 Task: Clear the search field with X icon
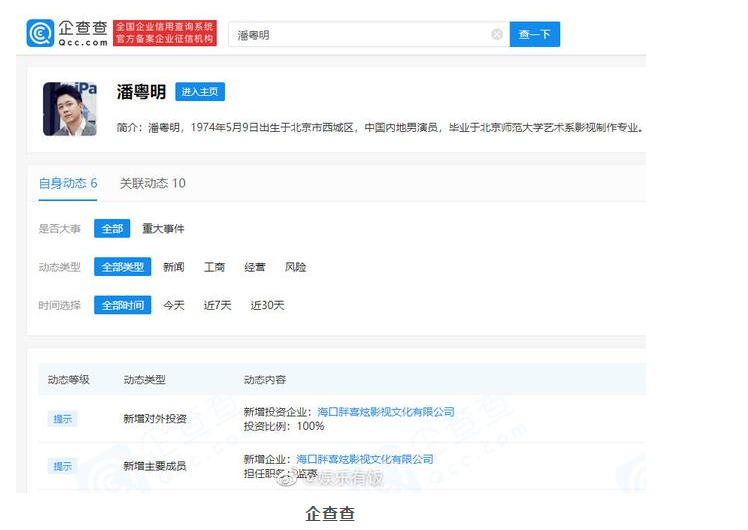coord(497,35)
